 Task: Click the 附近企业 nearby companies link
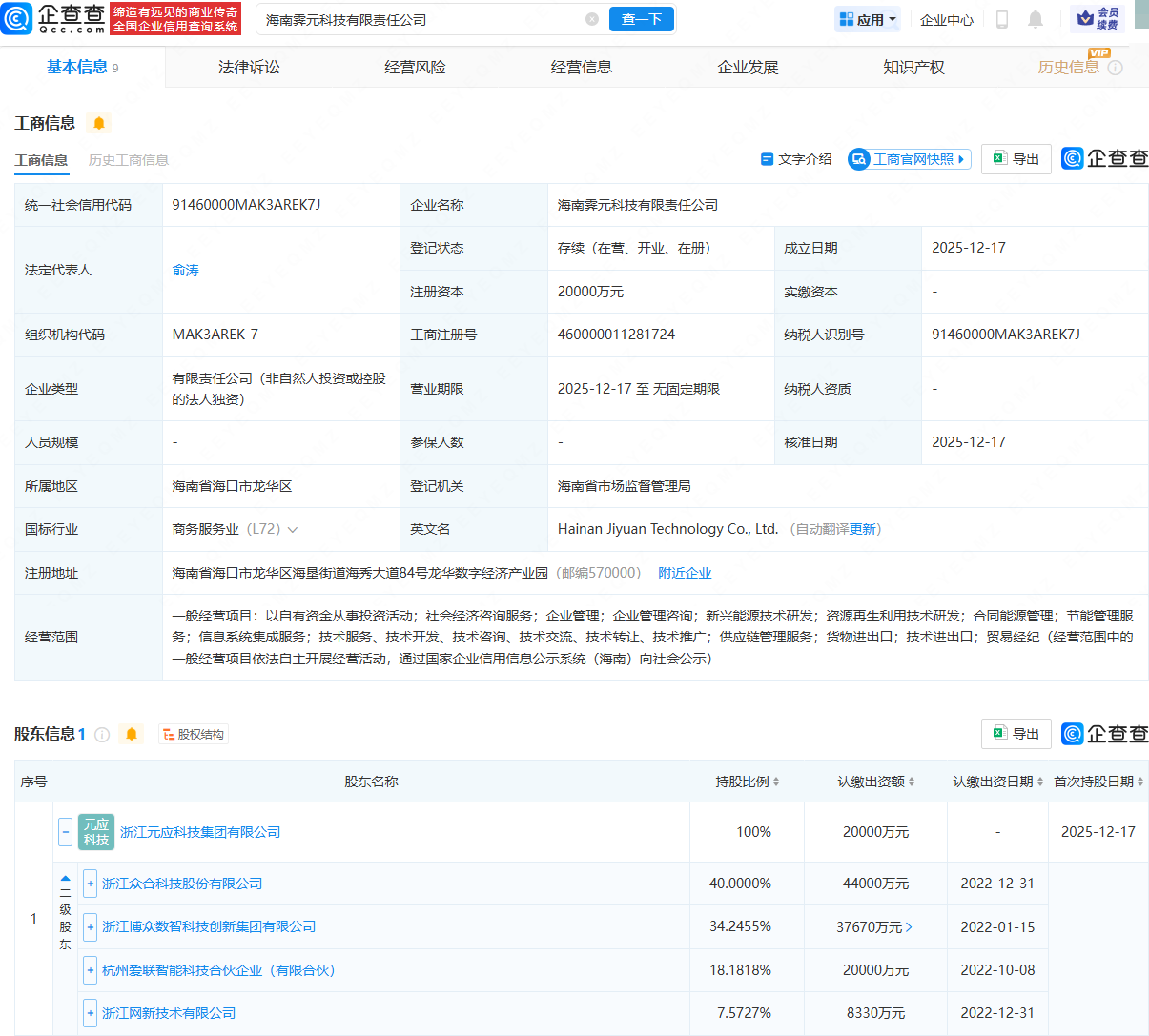(685, 573)
